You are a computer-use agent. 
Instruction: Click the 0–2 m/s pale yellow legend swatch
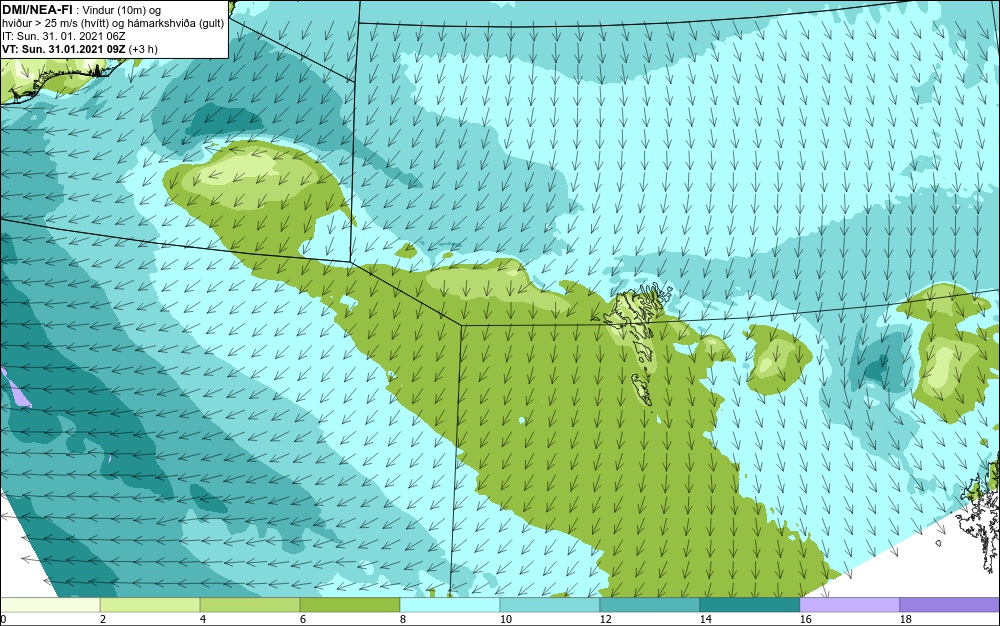[50, 604]
